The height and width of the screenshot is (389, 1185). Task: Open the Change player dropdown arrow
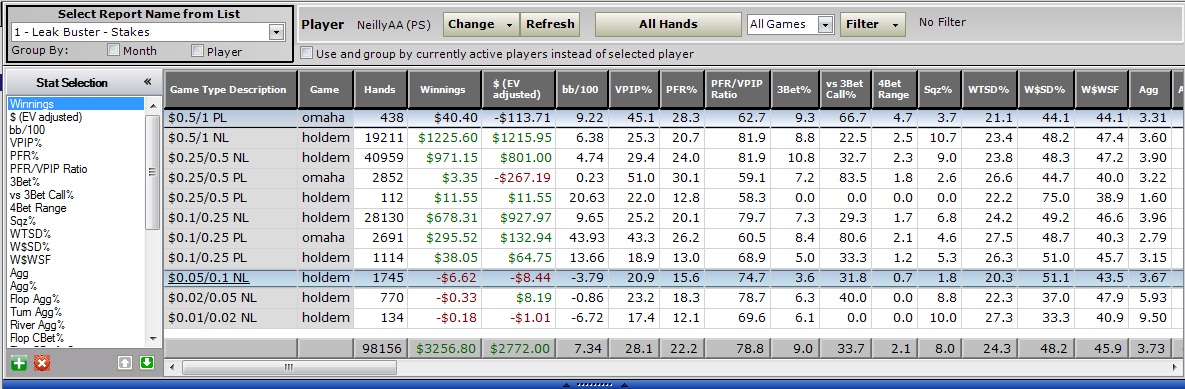509,24
